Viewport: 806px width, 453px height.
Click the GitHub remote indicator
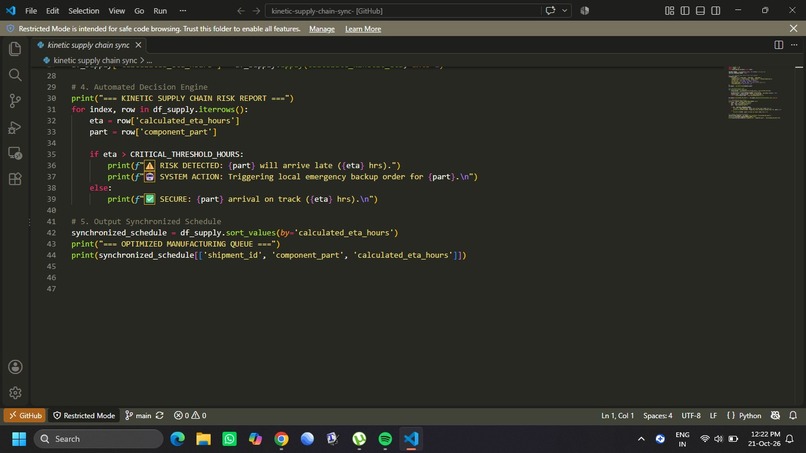point(24,415)
